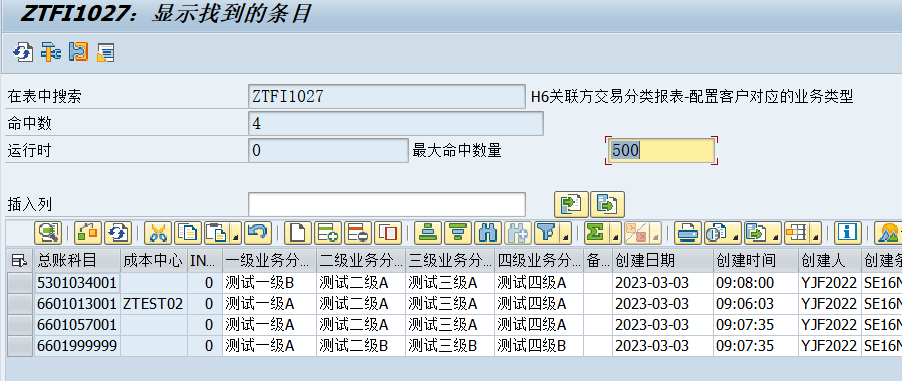Click 6601013001 in the 总账科目 column
This screenshot has height=381, width=902.
tap(77, 304)
